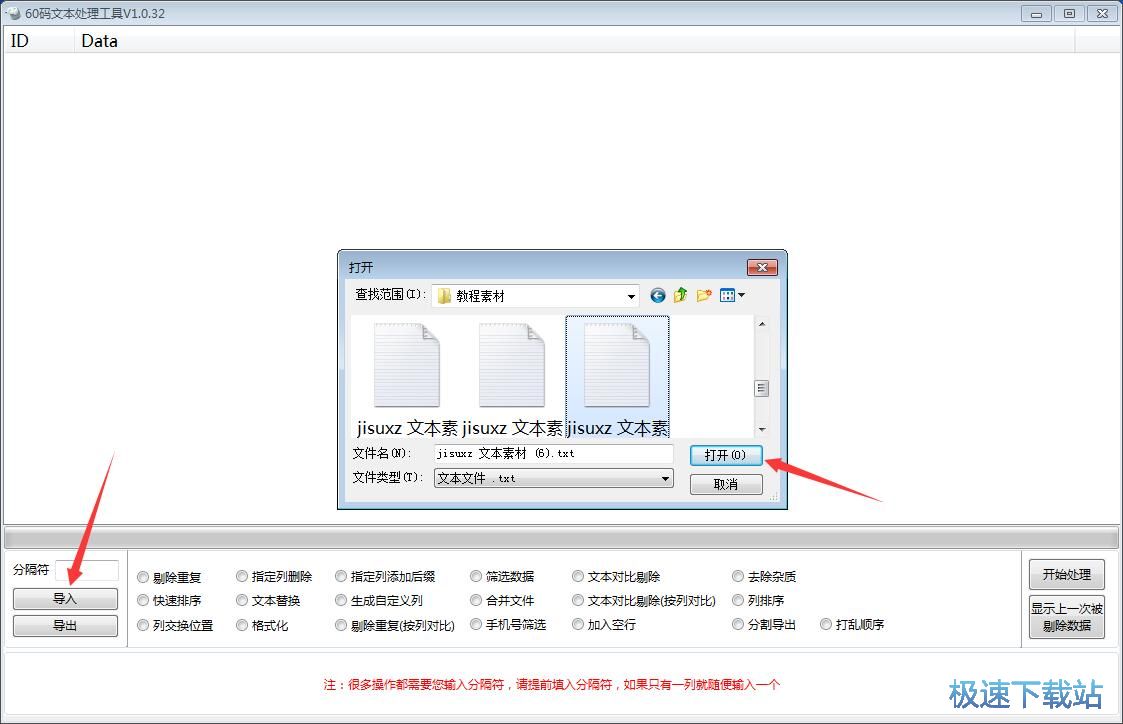Viewport: 1123px width, 724px height.
Task: Click into the 文件名 filename field
Action: (553, 454)
